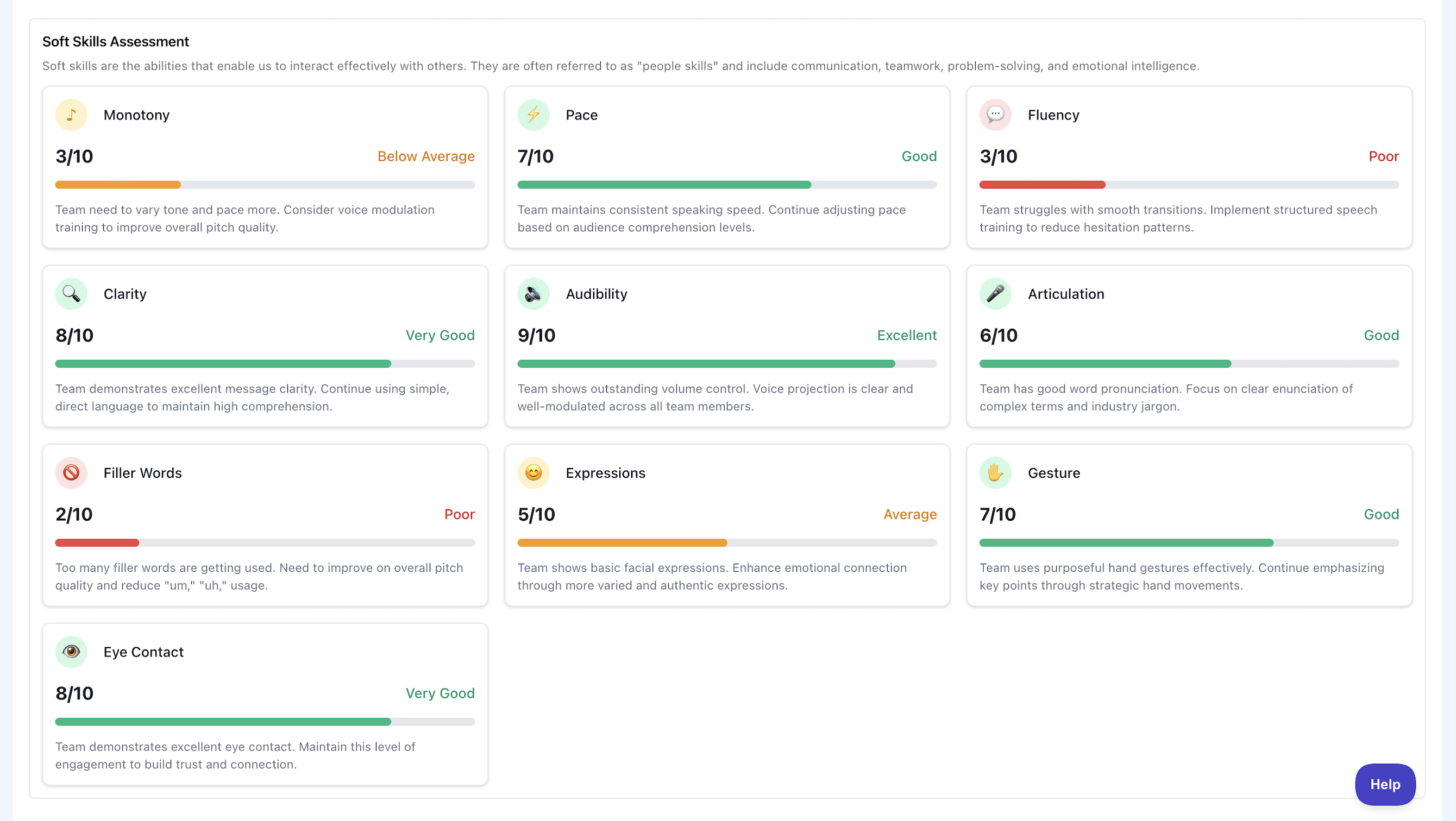Click the Articulation microphone icon
1456x821 pixels.
pyautogui.click(x=995, y=294)
